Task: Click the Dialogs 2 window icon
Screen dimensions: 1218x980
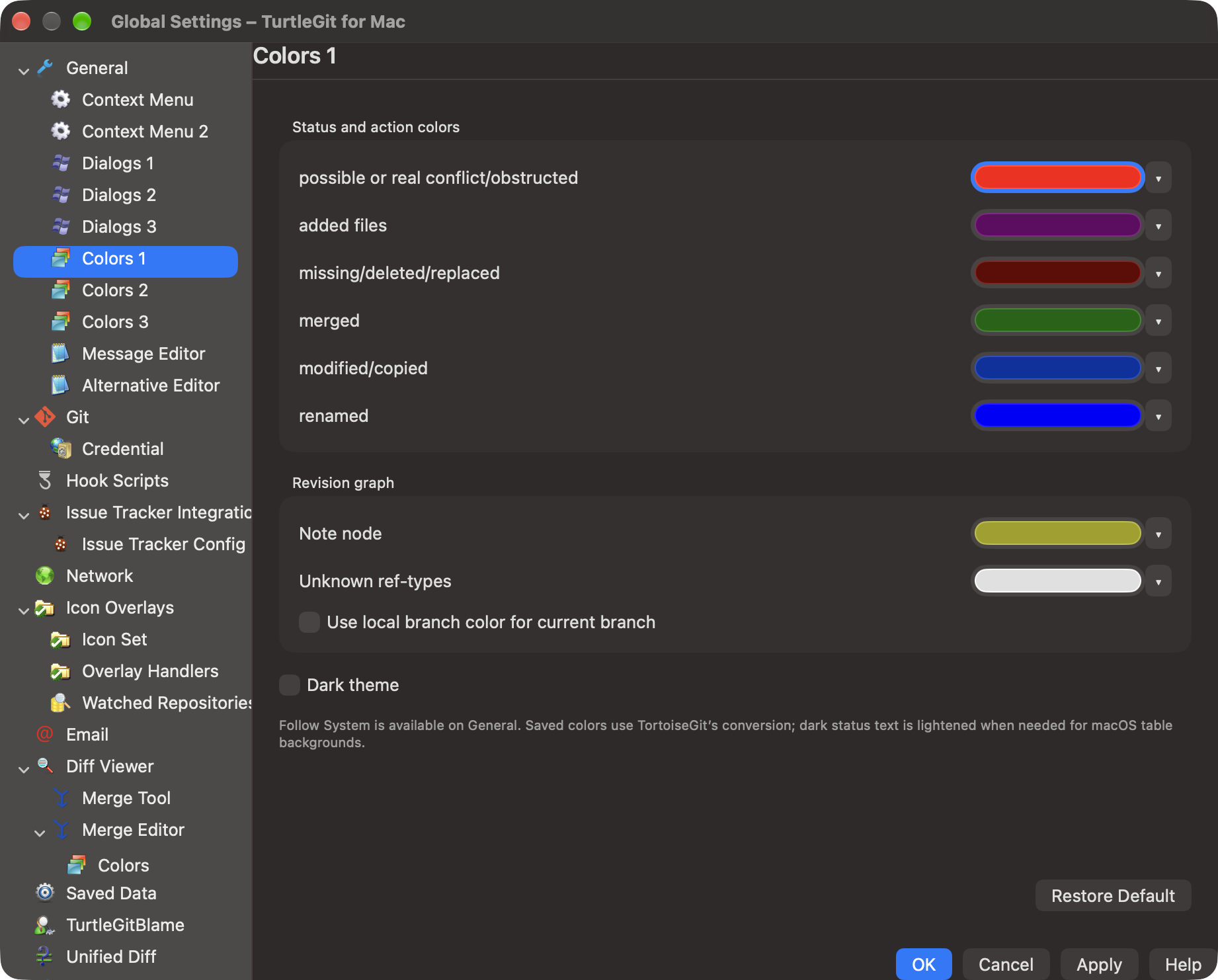Action: click(x=61, y=194)
